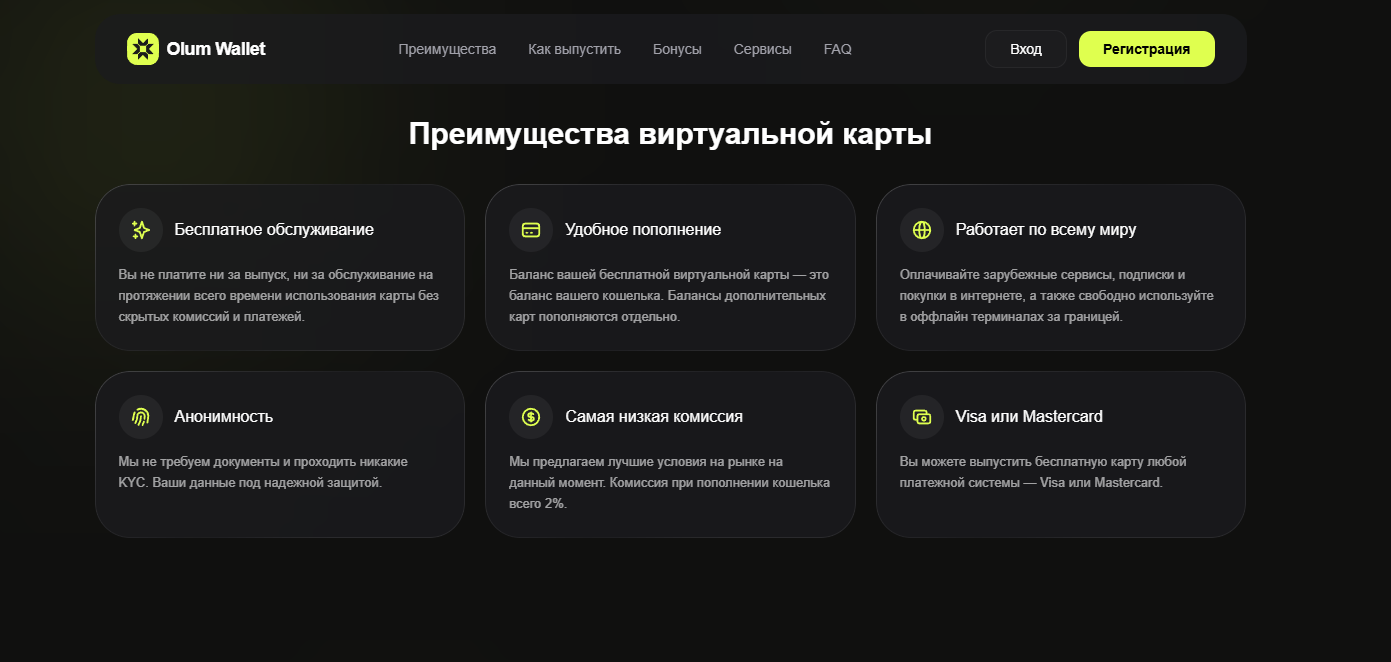Go to the Бонусы section
Image resolution: width=1391 pixels, height=662 pixels.
677,49
